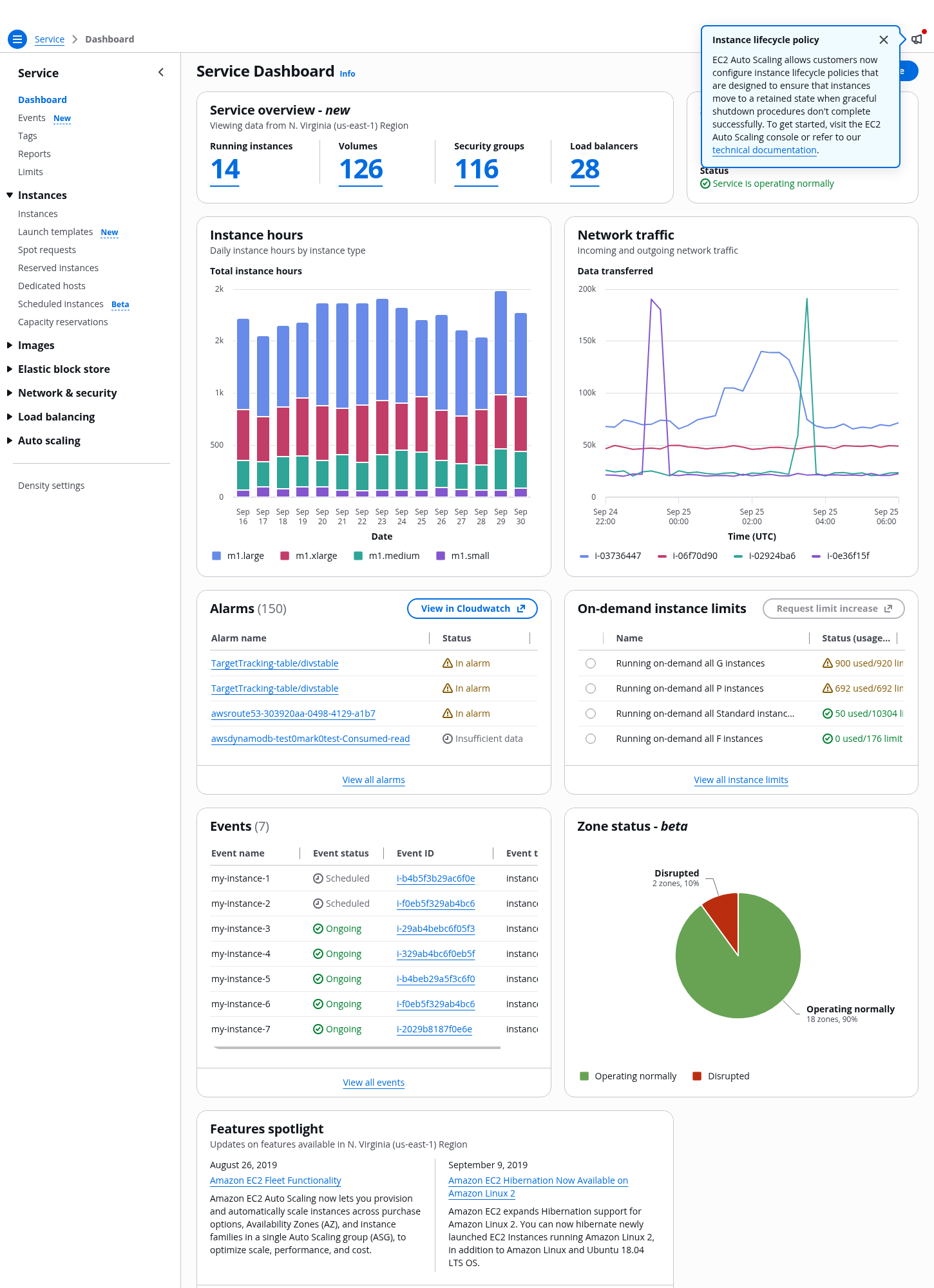Click the warning icon beside 900 used/920 limit
The width and height of the screenshot is (934, 1288).
pyautogui.click(x=828, y=663)
